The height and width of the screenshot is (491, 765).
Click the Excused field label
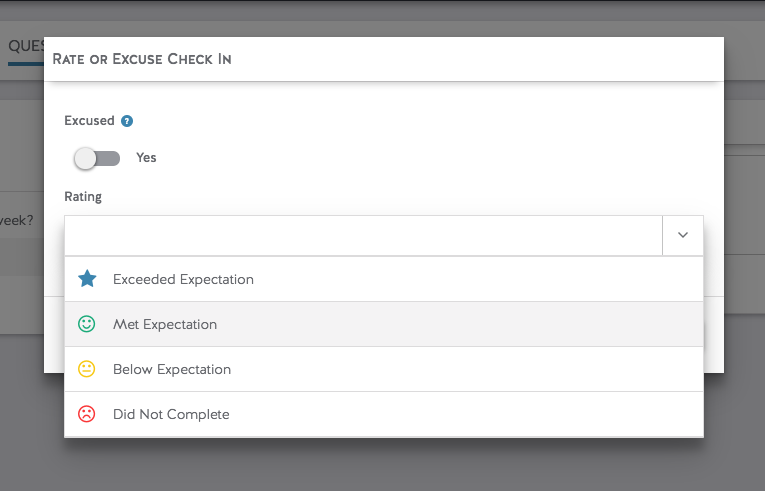click(89, 121)
